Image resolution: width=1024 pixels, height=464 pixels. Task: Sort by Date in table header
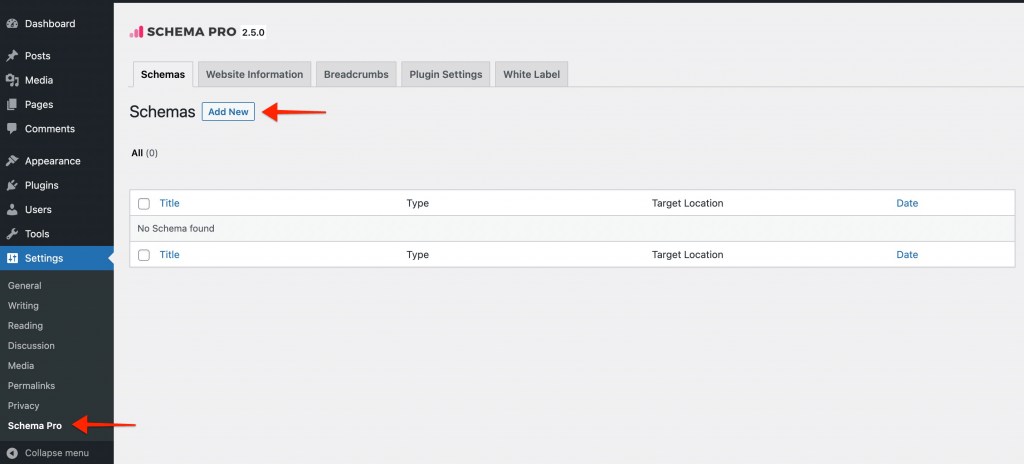907,203
